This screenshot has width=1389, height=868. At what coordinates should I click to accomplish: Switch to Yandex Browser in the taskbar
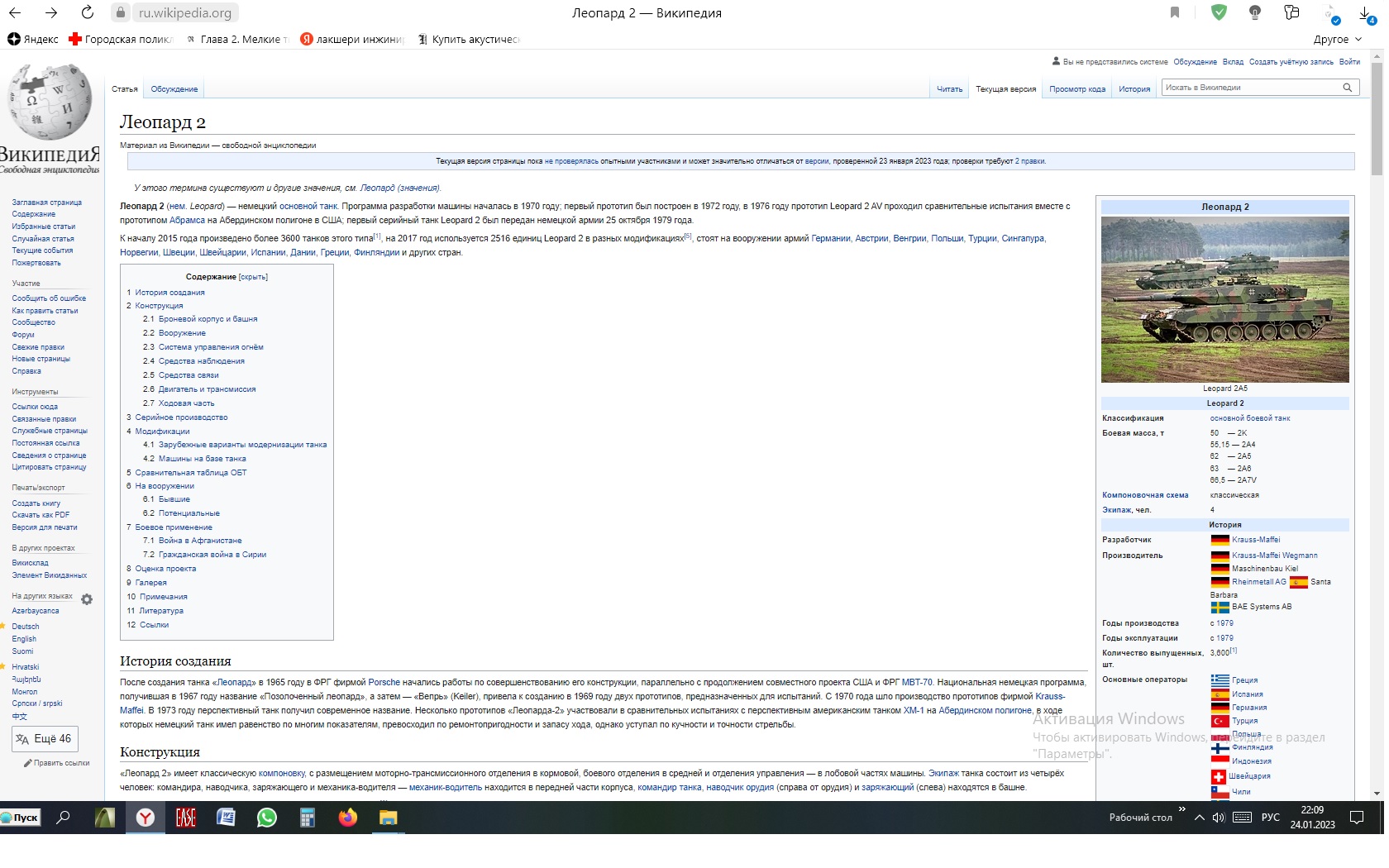point(146,818)
